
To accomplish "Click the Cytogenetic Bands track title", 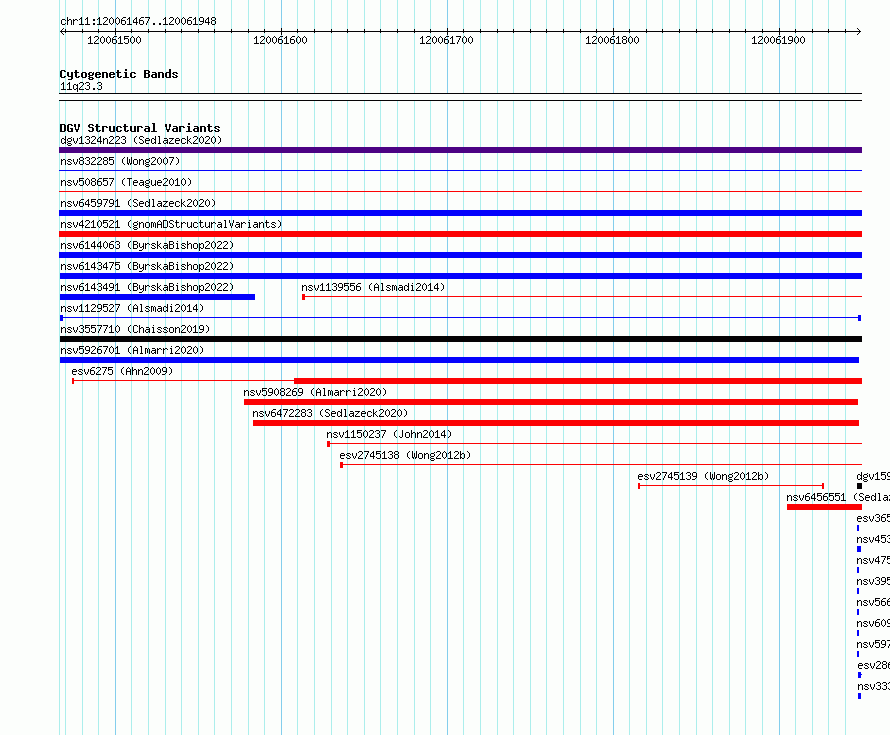I will tap(119, 74).
